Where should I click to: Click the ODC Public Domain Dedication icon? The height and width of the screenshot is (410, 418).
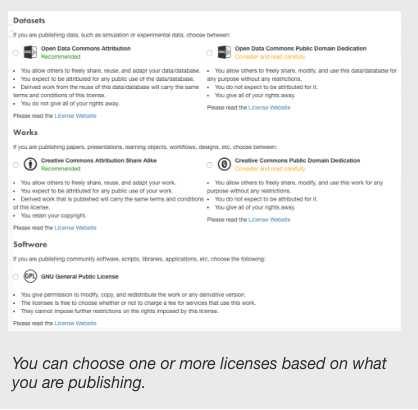coord(224,52)
